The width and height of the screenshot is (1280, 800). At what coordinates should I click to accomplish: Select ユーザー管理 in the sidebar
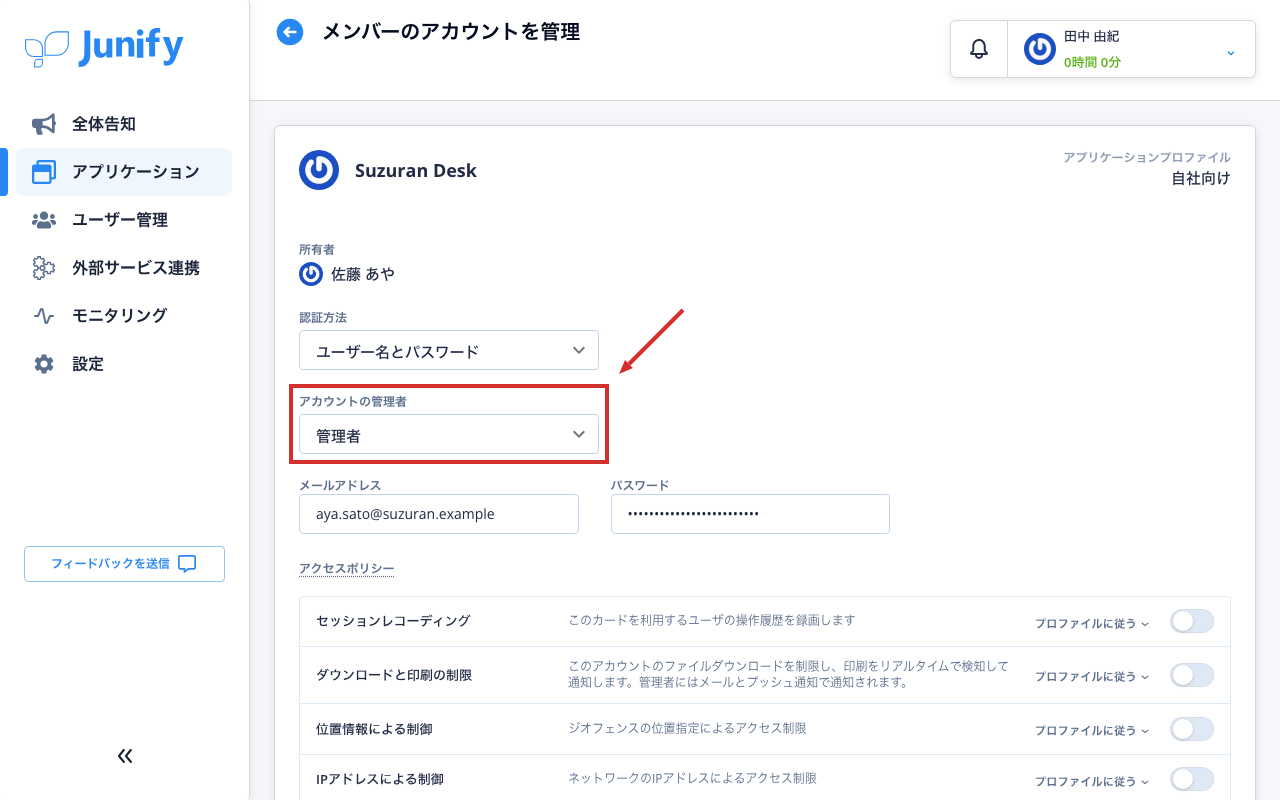[124, 220]
